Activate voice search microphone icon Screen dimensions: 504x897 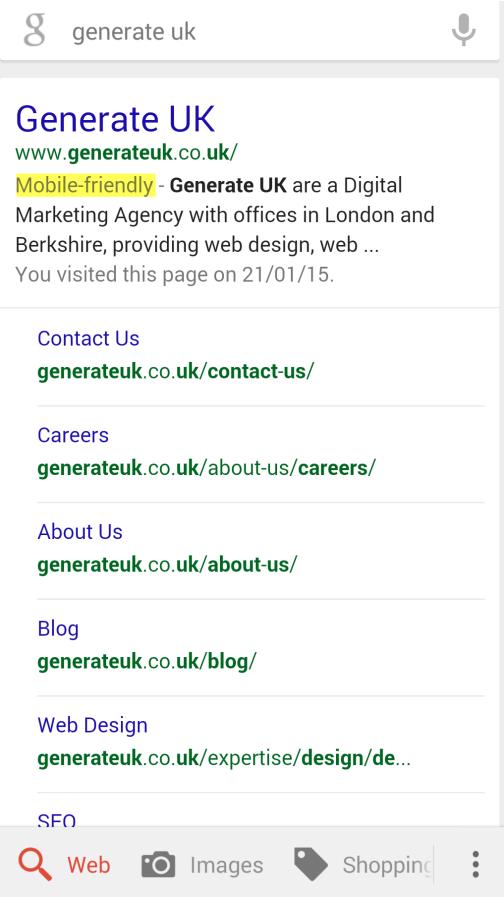point(463,30)
